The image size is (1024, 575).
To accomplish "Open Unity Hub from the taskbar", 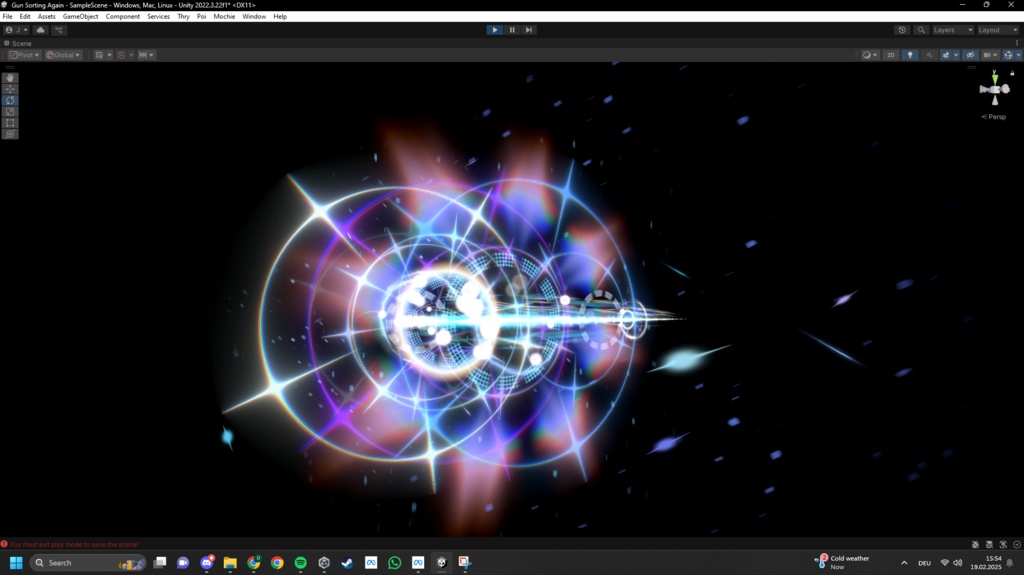I will 324,563.
